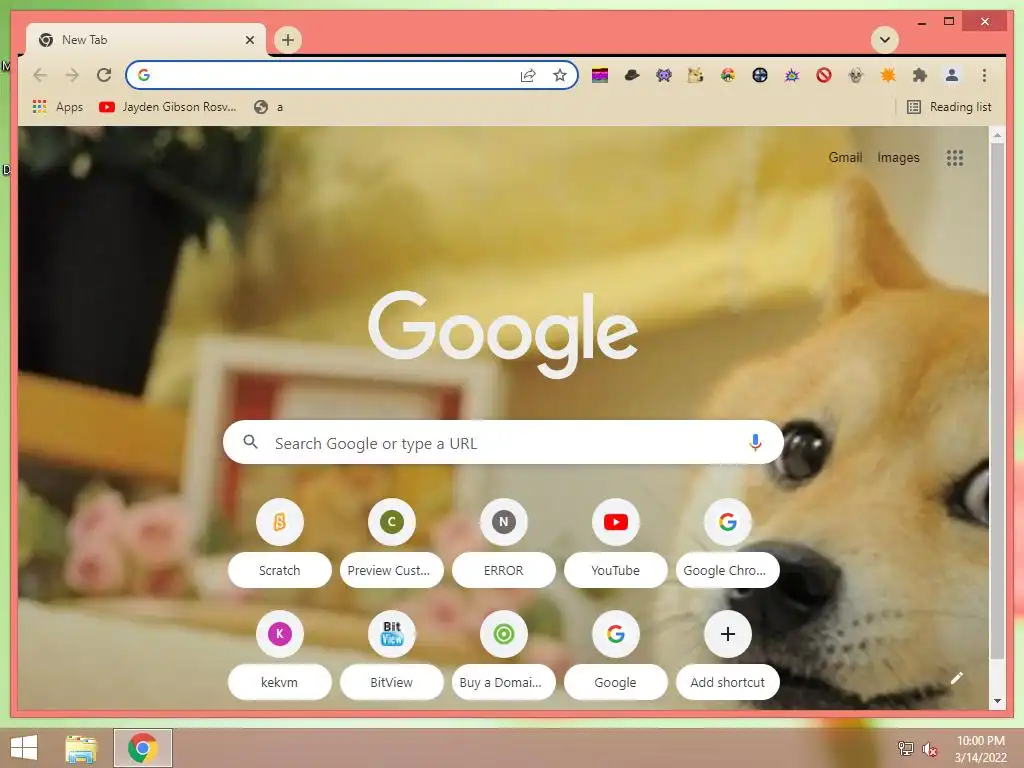Click the Search Google or type a URL box
Screen dimensions: 1024x768
(503, 443)
